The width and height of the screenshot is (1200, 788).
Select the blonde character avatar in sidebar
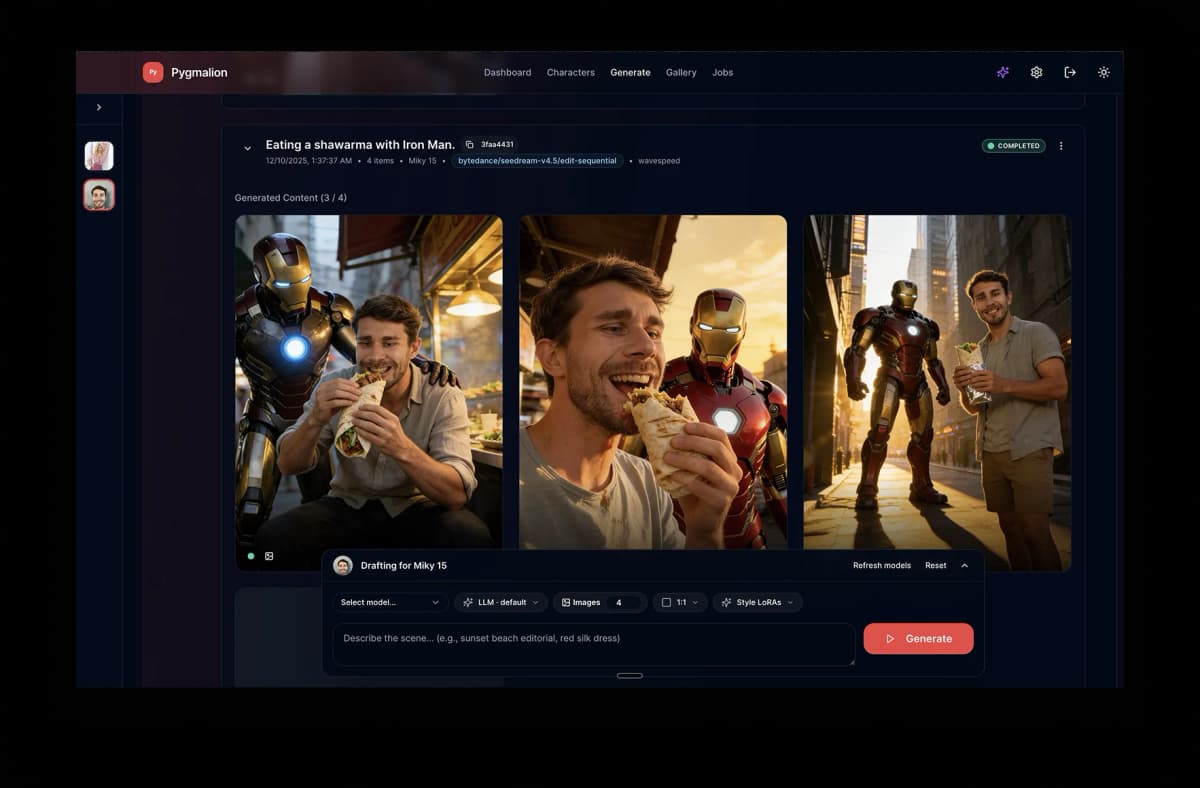tap(99, 156)
